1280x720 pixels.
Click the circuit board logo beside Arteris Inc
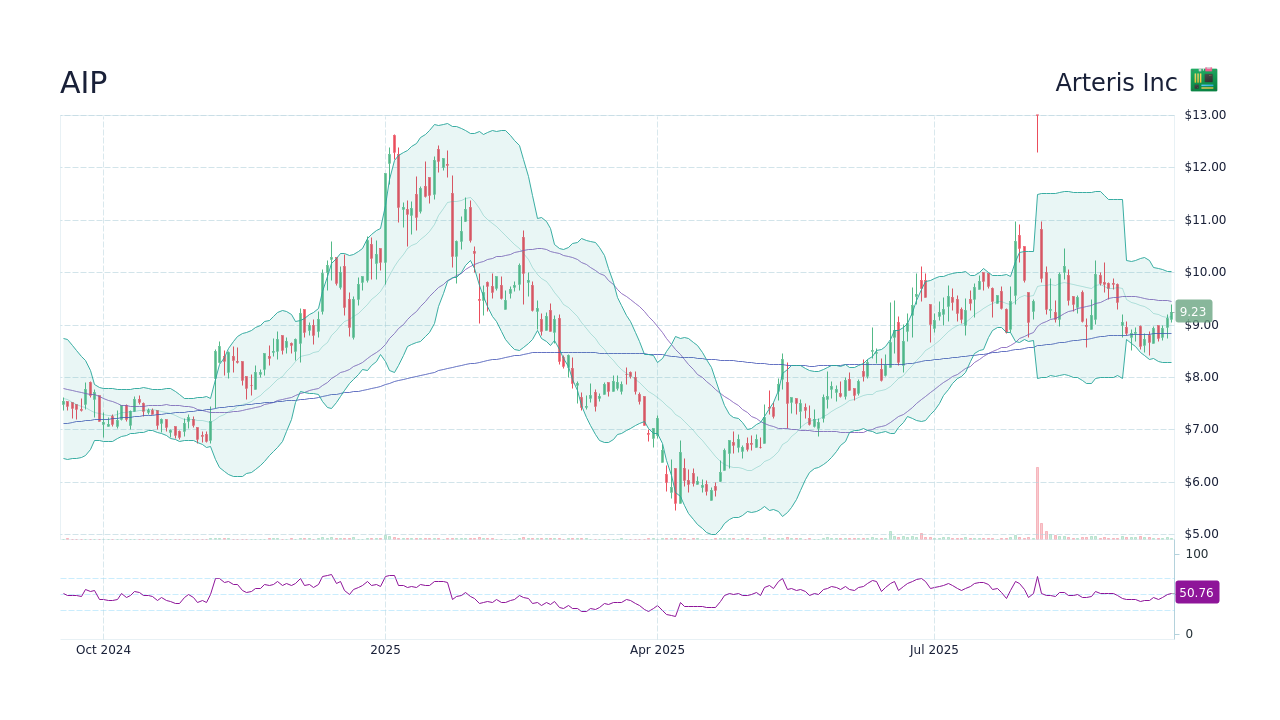coord(1203,80)
